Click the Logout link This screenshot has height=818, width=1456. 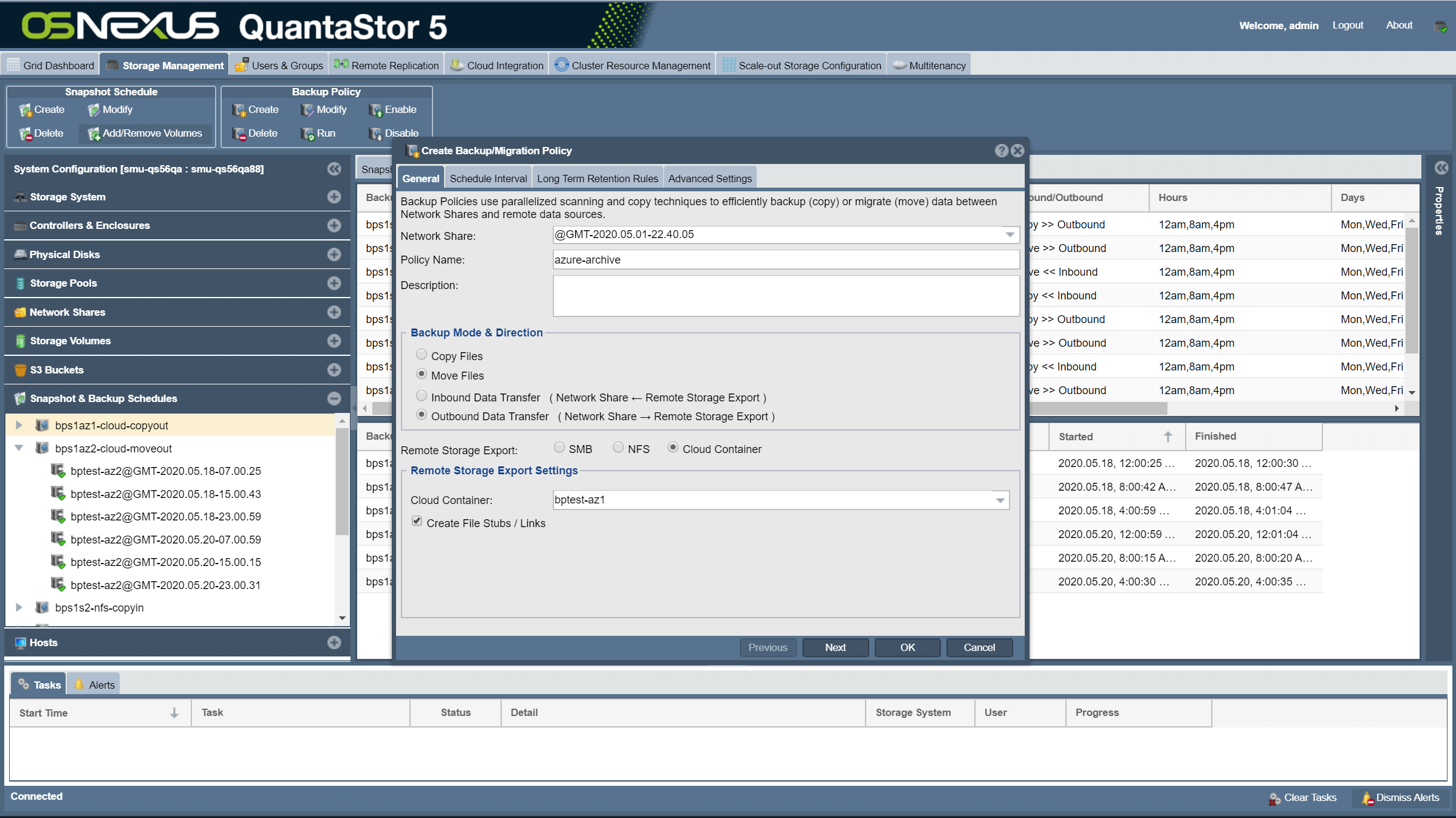(x=1347, y=25)
